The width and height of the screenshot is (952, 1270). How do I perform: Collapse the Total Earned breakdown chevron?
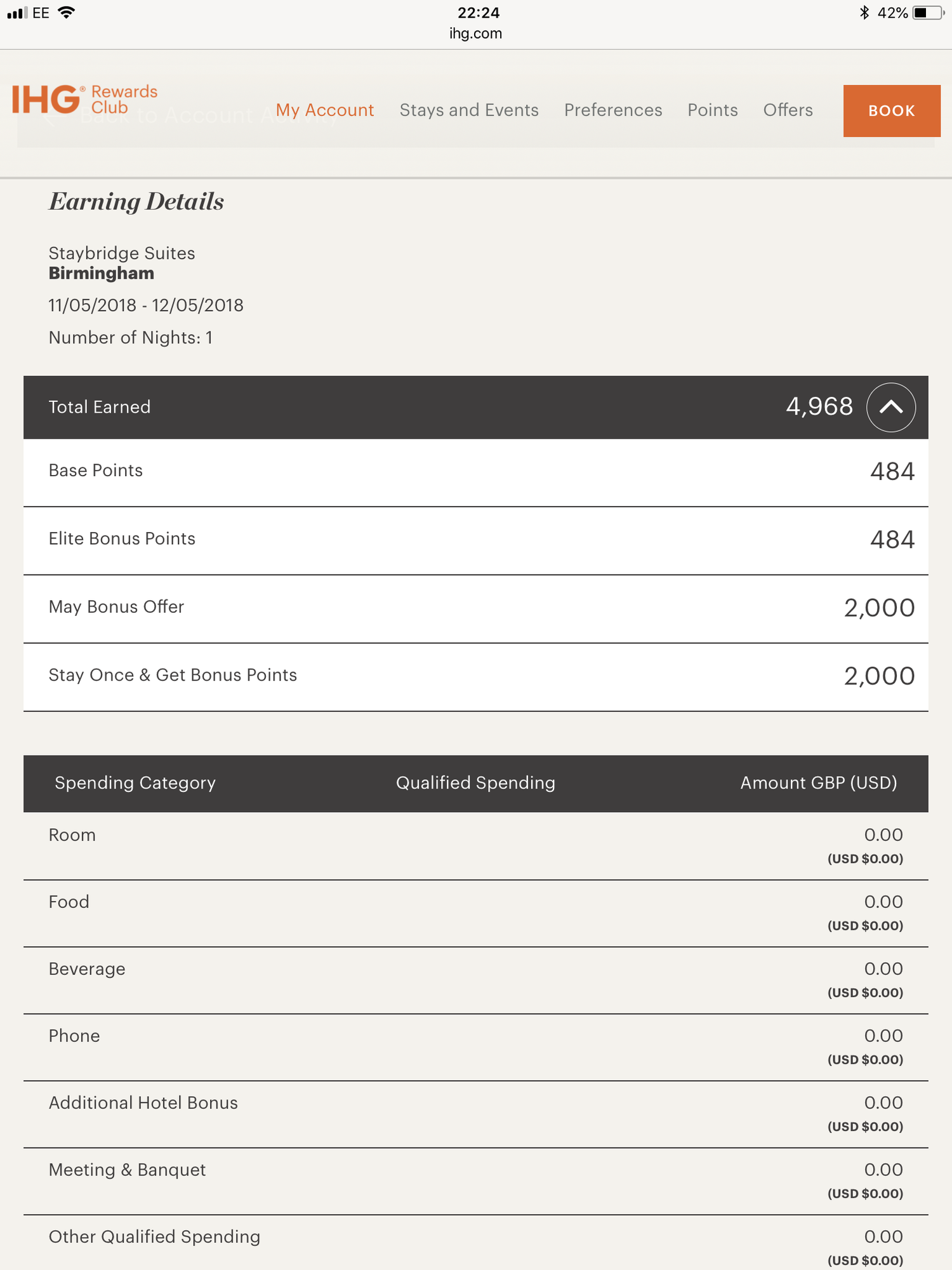click(890, 407)
